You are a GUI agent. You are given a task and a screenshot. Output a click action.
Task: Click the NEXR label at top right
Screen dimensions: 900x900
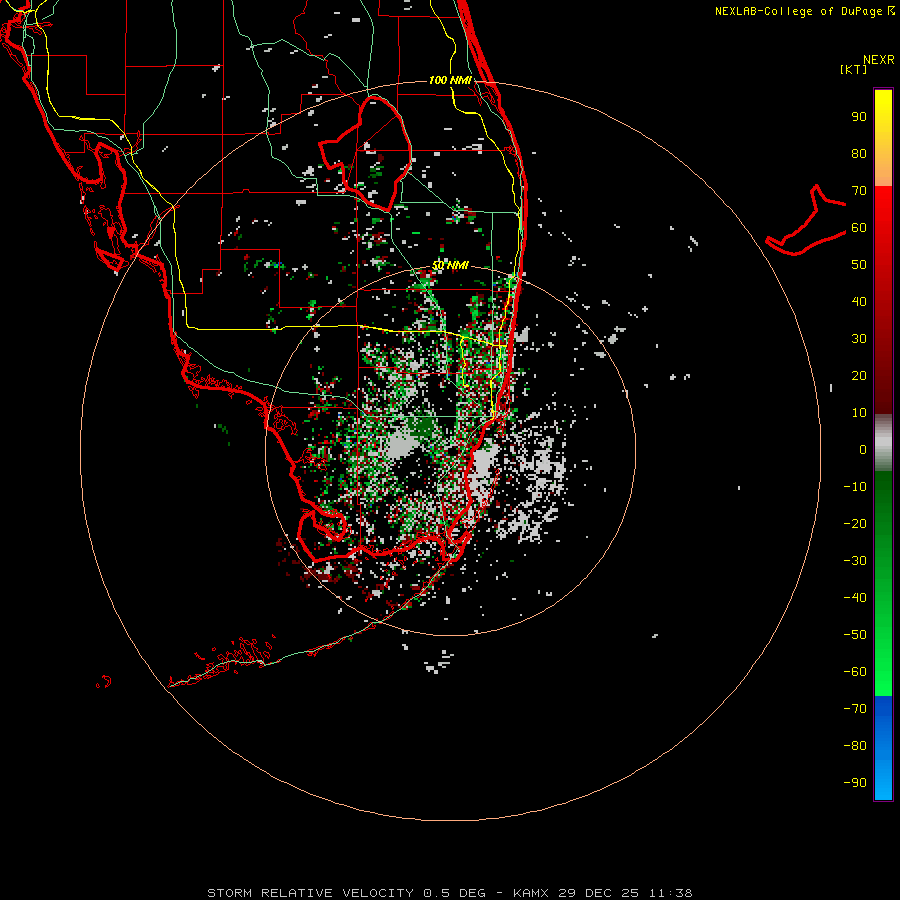(879, 60)
